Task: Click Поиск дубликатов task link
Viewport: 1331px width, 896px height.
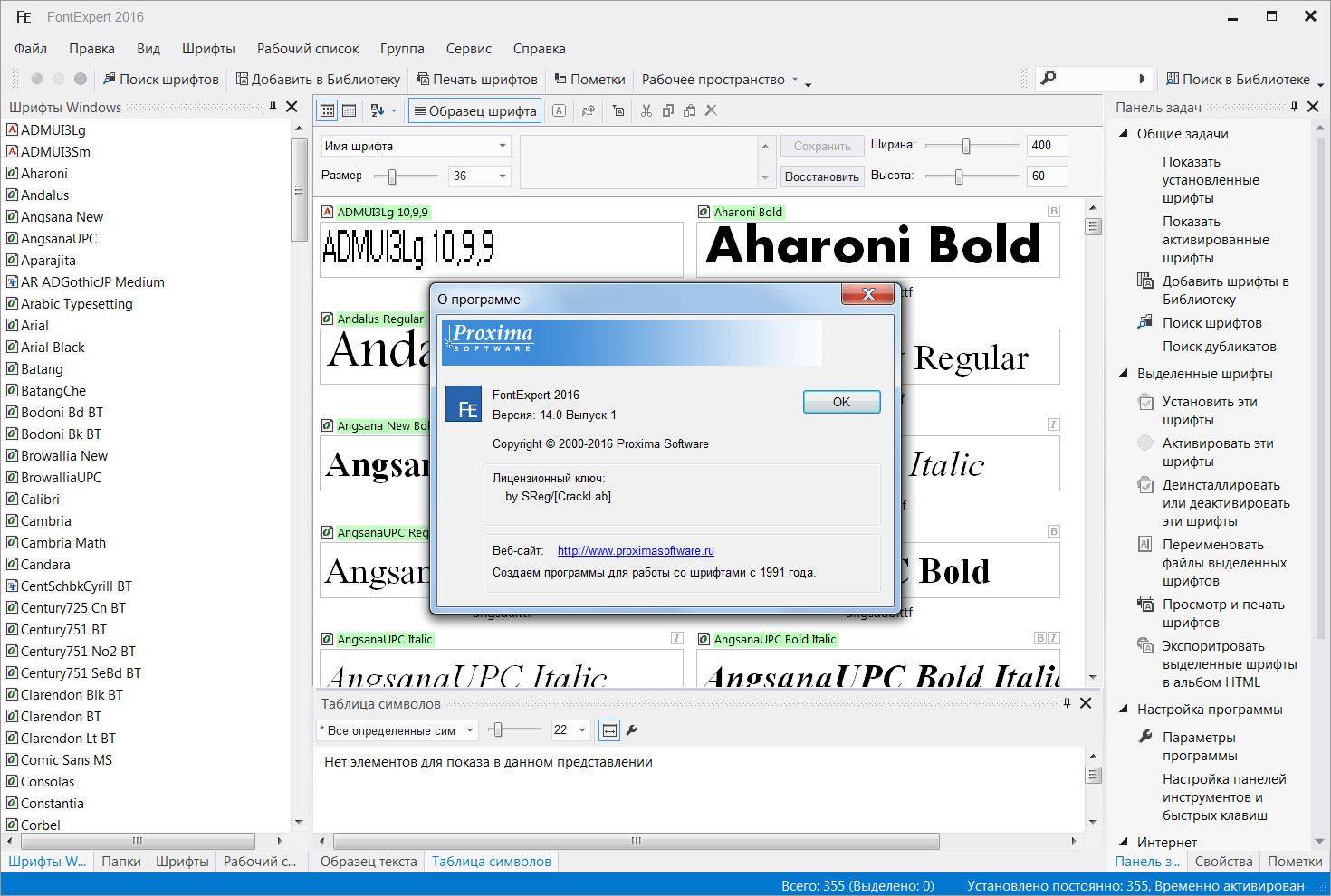Action: (x=1219, y=346)
